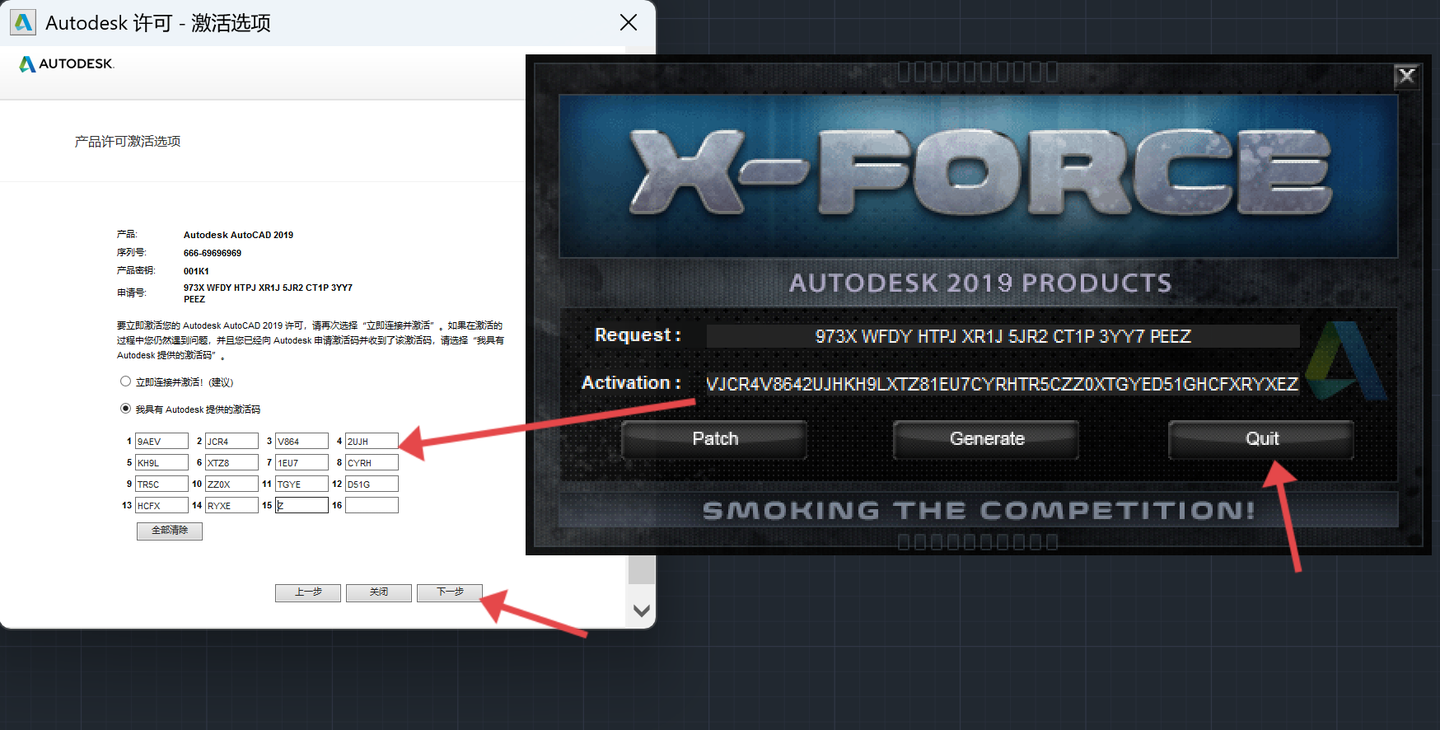Click the 申请号 request code in the Autodesk dialog

[268, 293]
